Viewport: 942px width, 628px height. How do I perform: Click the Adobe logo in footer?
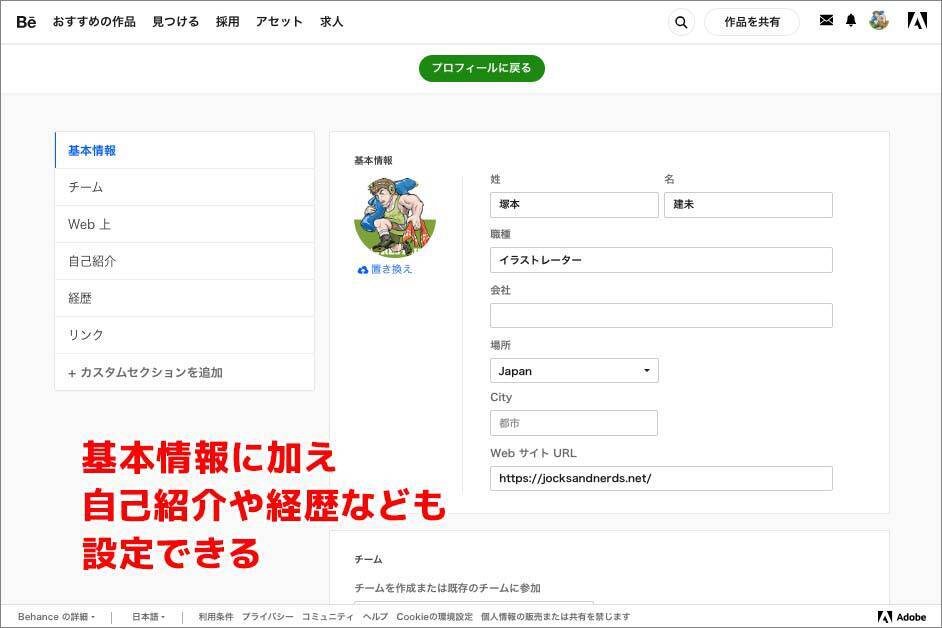pos(902,617)
